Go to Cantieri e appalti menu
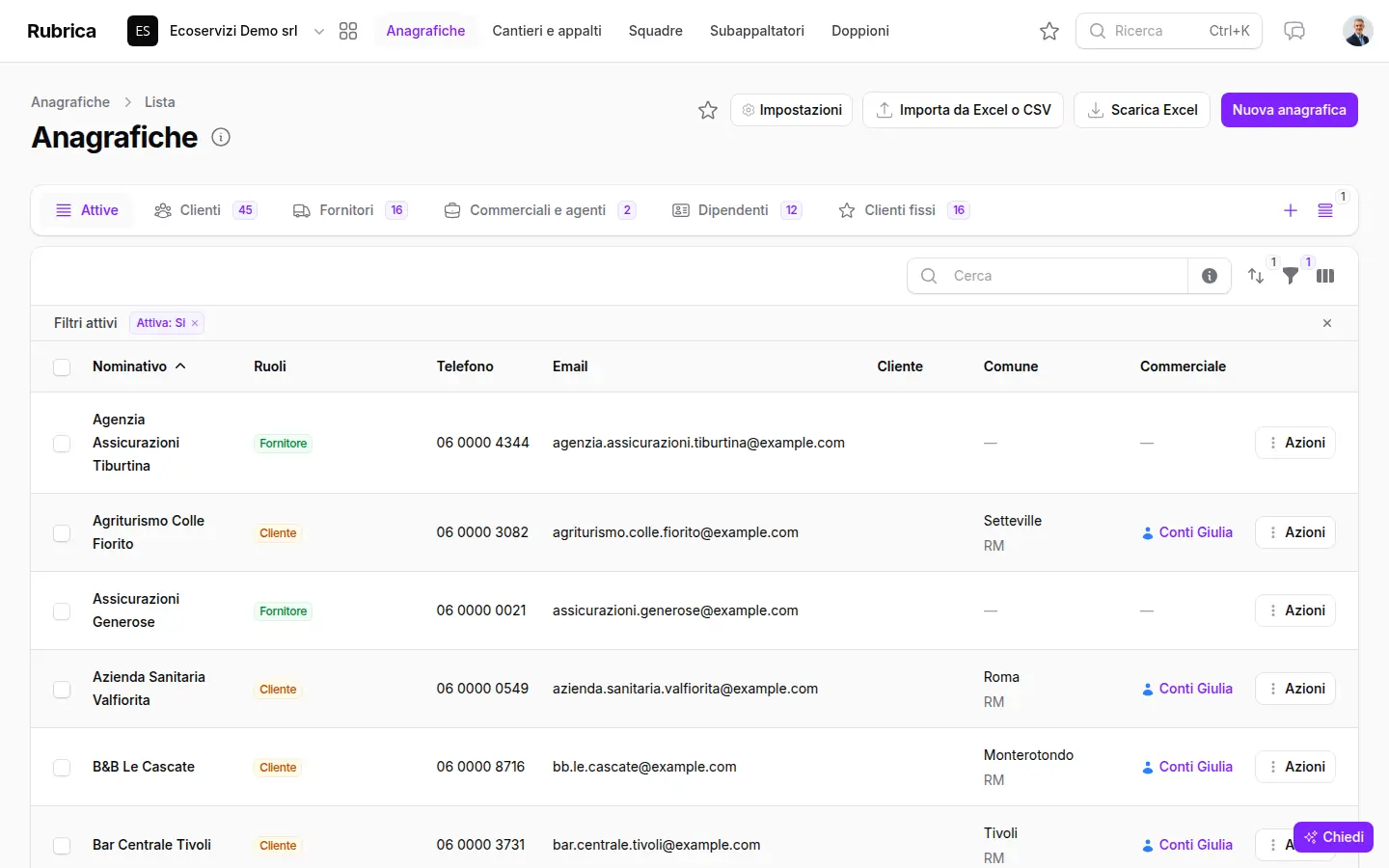 (547, 31)
